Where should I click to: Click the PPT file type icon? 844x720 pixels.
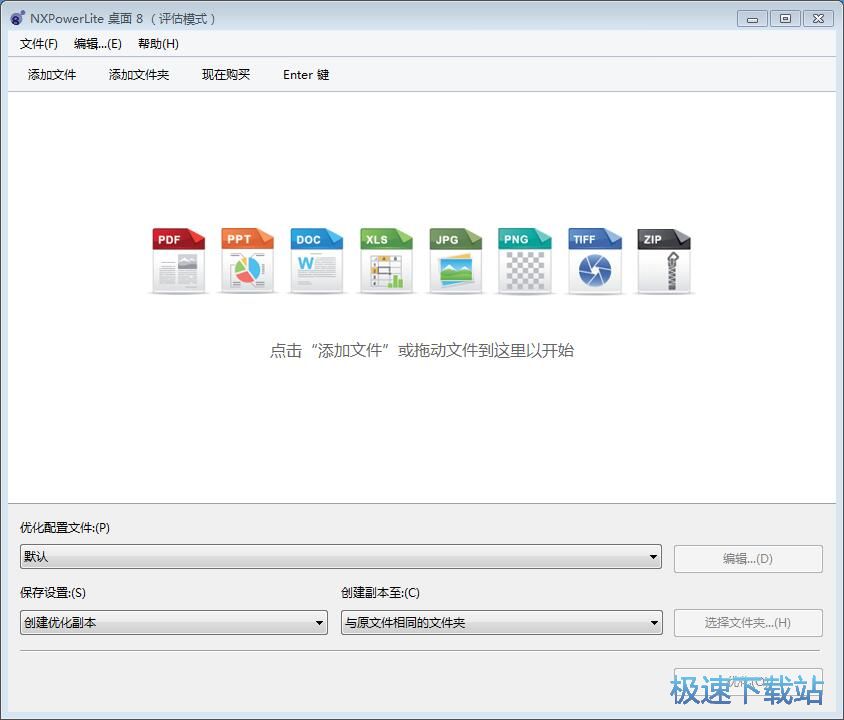[x=248, y=260]
